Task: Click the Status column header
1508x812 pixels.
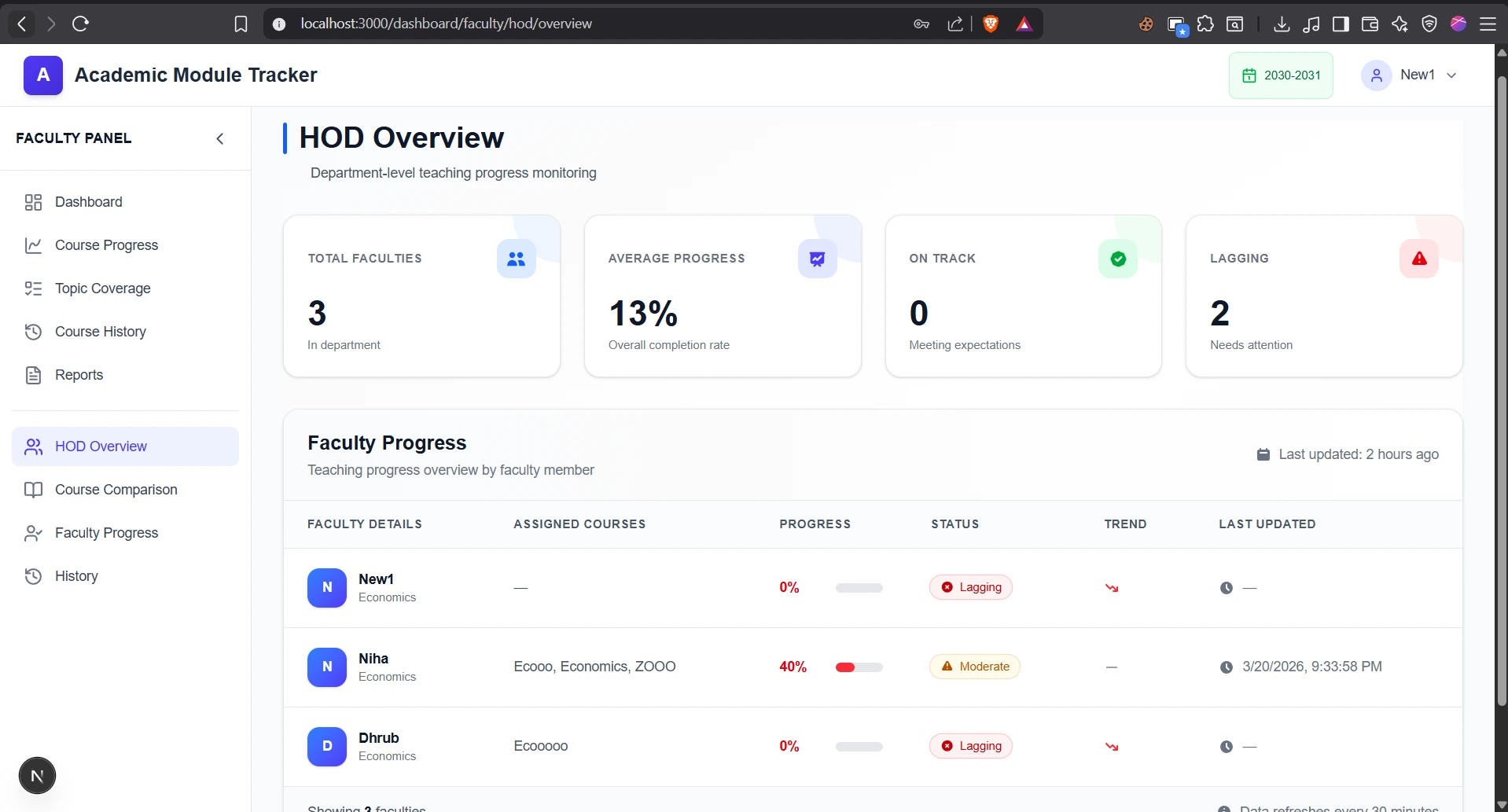Action: pos(955,524)
